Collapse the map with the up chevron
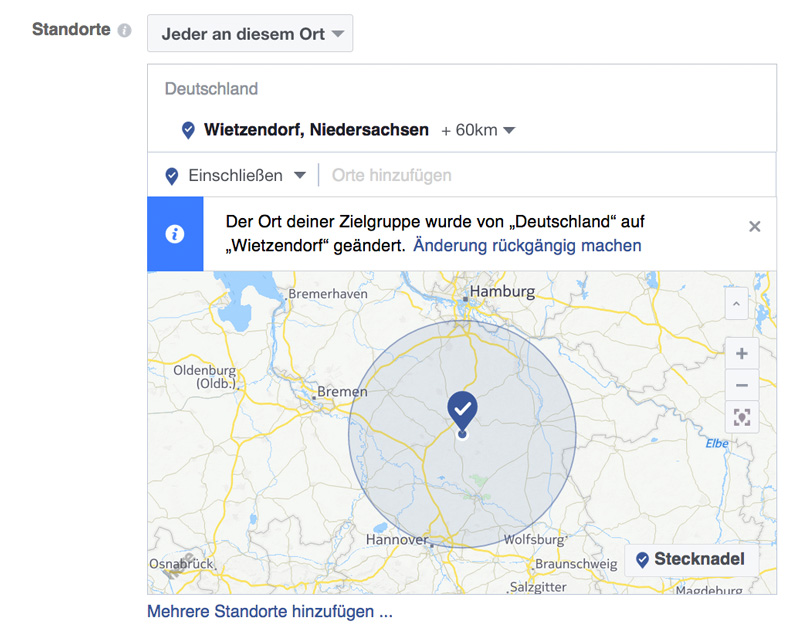Screen dimensions: 800x633 point(736,302)
